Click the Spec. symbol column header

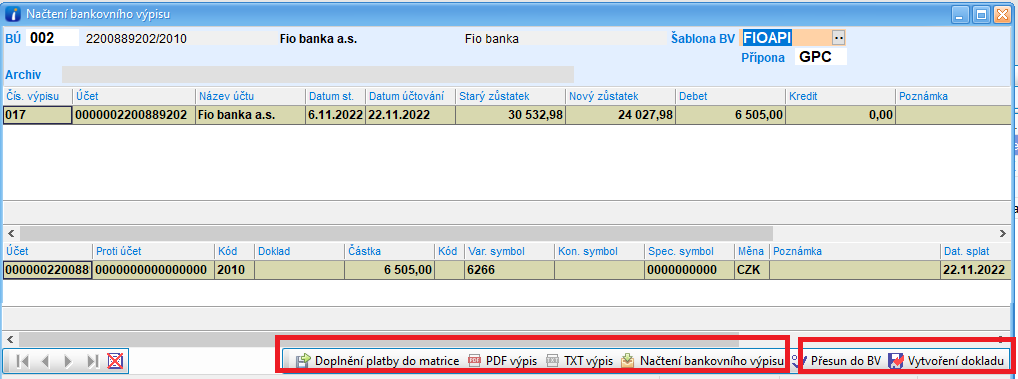(689, 251)
